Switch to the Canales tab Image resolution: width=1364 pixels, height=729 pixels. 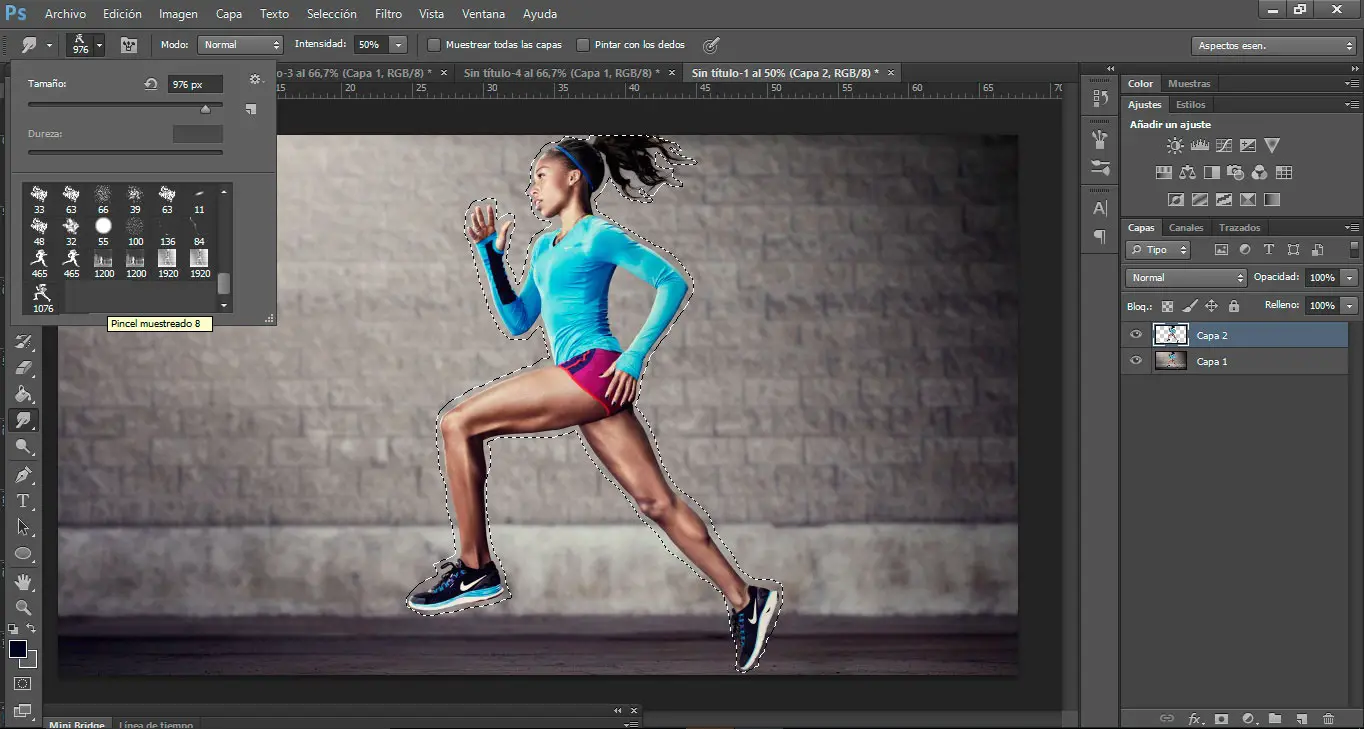(x=1186, y=228)
